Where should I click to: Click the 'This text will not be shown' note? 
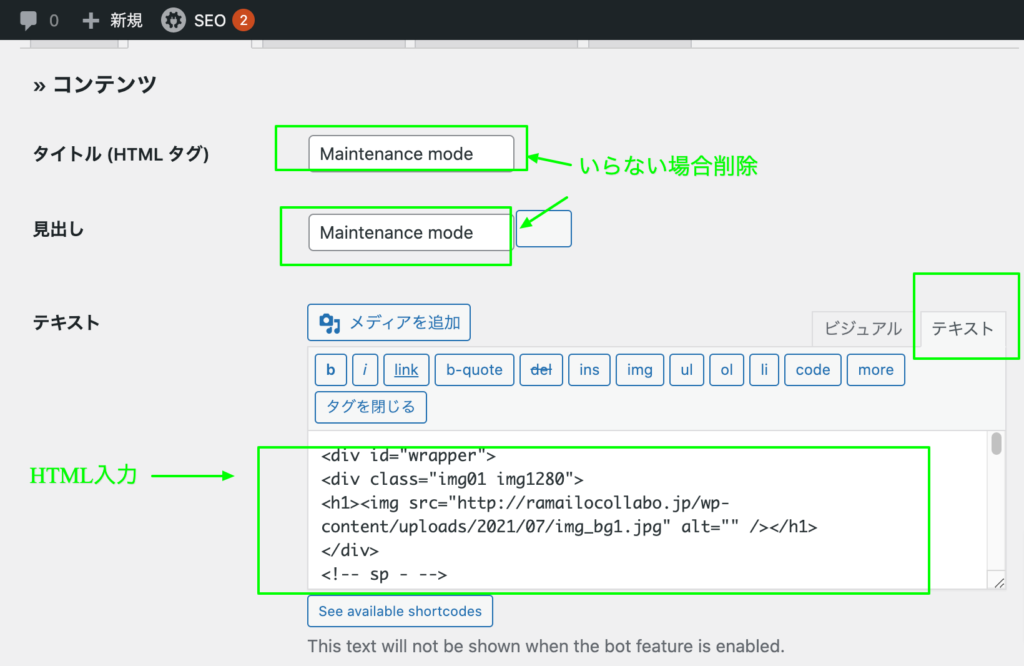point(546,646)
